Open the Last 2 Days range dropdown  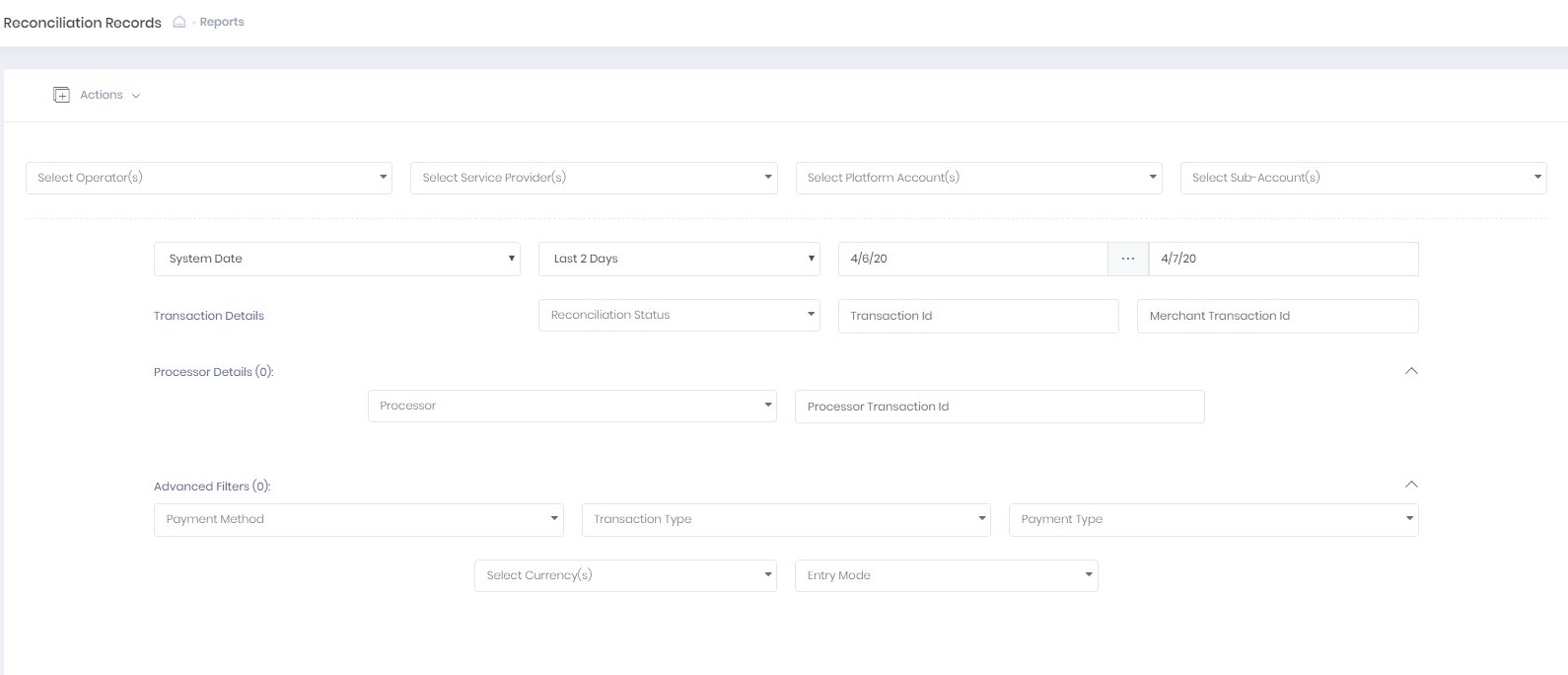[678, 259]
